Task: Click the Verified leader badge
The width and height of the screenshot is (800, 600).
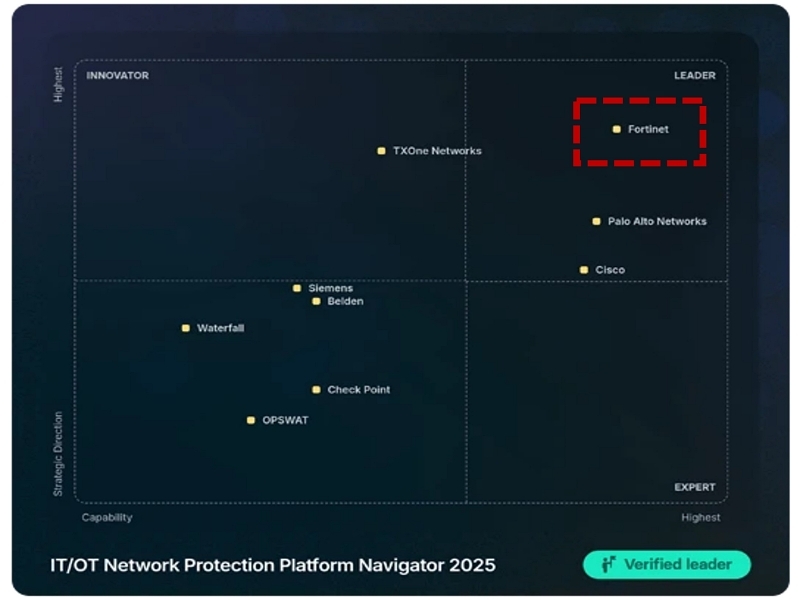Action: (667, 564)
